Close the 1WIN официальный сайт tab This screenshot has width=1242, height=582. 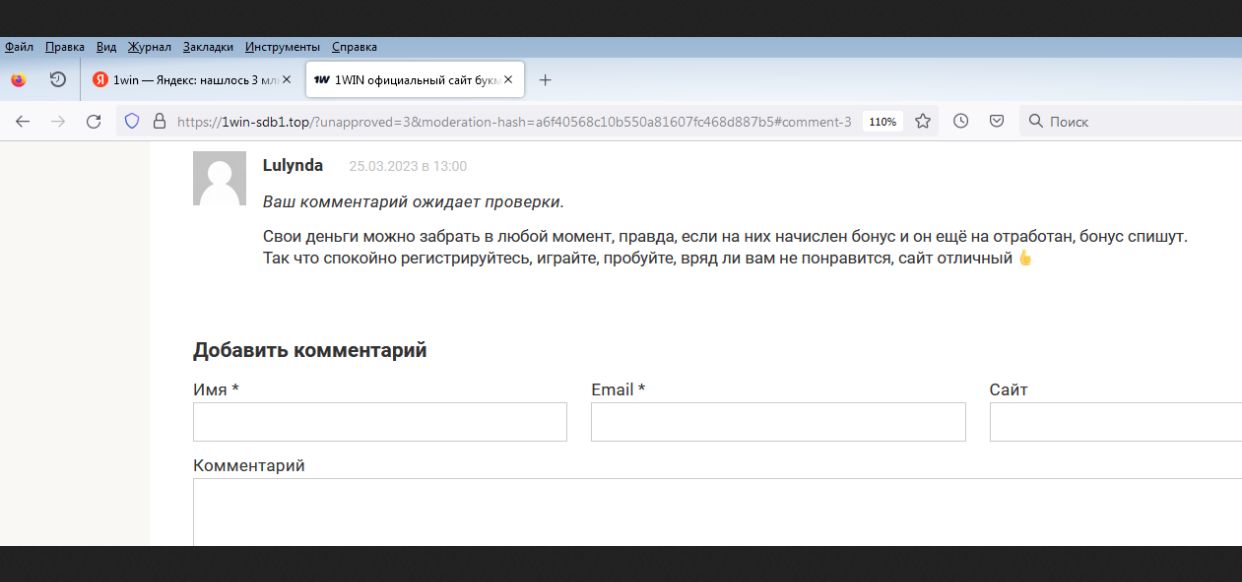(508, 80)
